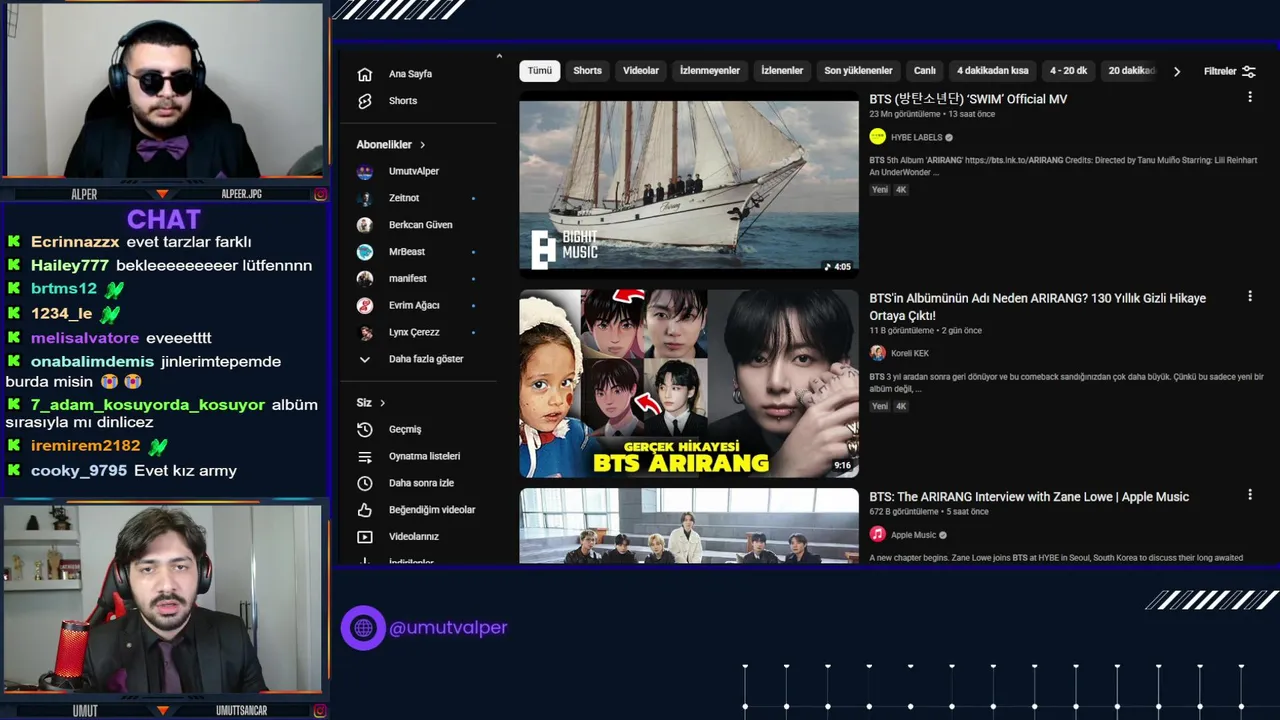Select the Tümü filter chip
Image resolution: width=1280 pixels, height=720 pixels.
(540, 71)
